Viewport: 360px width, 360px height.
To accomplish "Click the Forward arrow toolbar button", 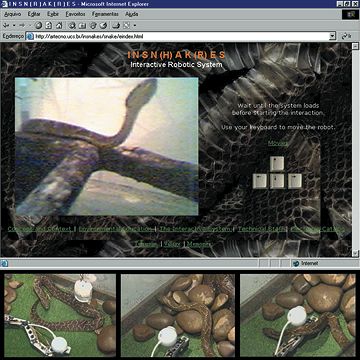I will (x=22, y=25).
